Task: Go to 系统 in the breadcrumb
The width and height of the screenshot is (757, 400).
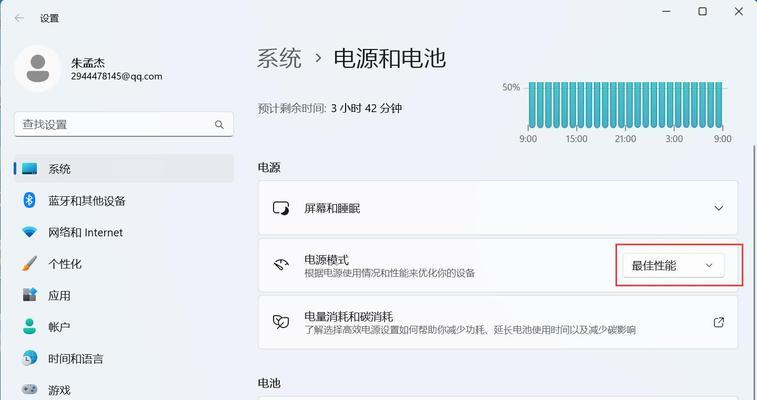Action: click(x=279, y=58)
